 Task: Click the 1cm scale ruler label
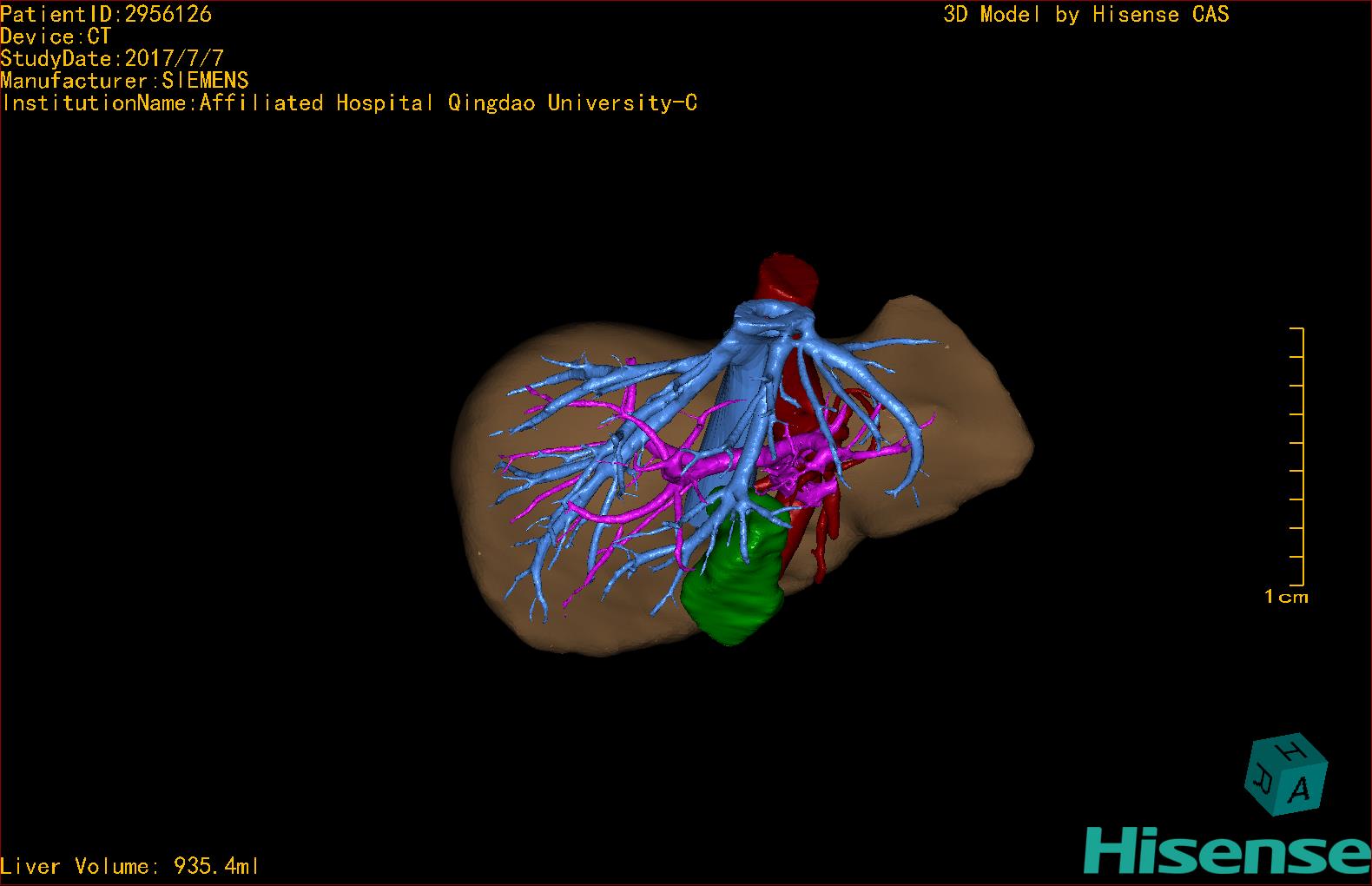coord(1286,597)
